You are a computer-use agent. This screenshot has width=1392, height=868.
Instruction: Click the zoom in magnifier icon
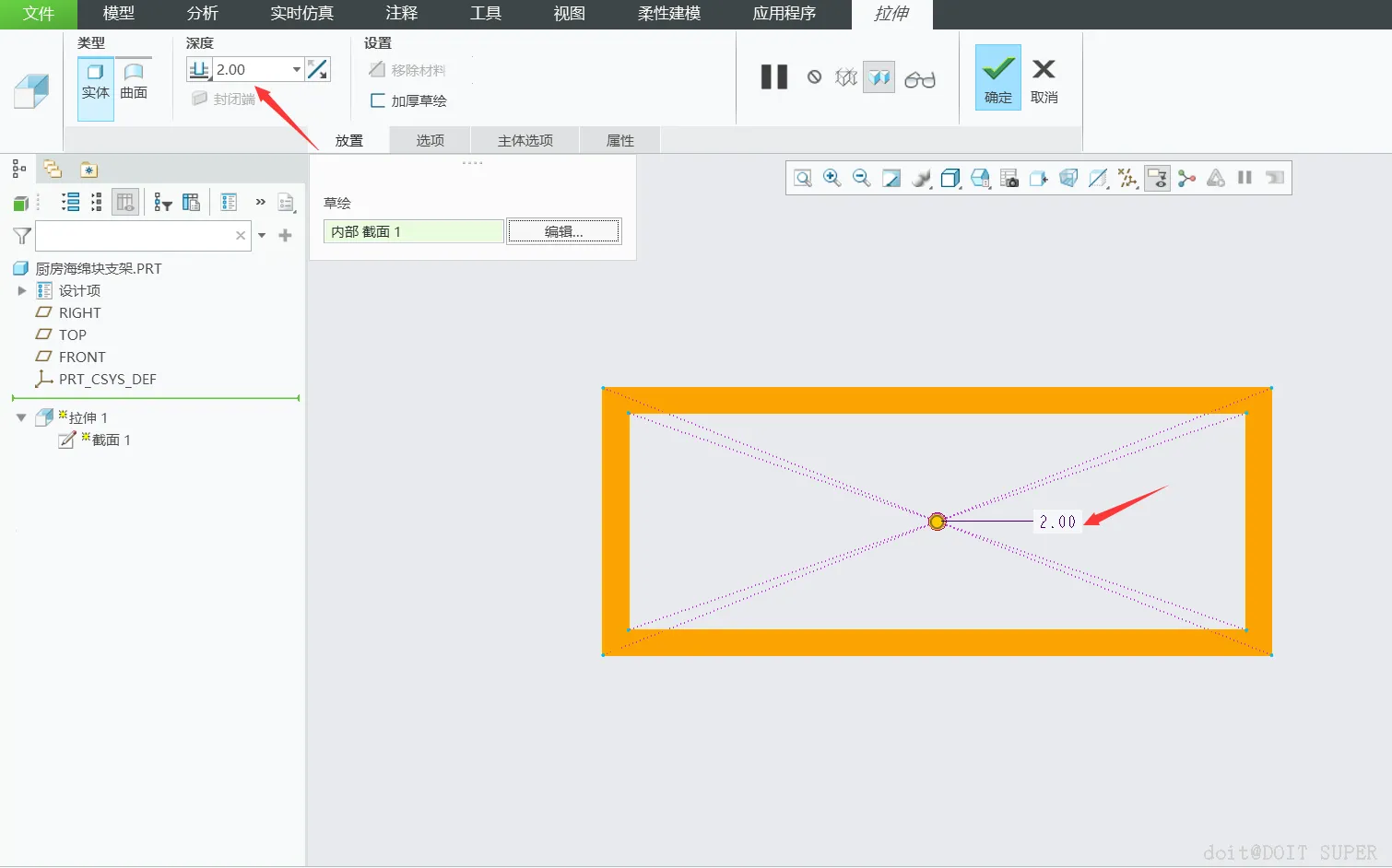click(832, 178)
